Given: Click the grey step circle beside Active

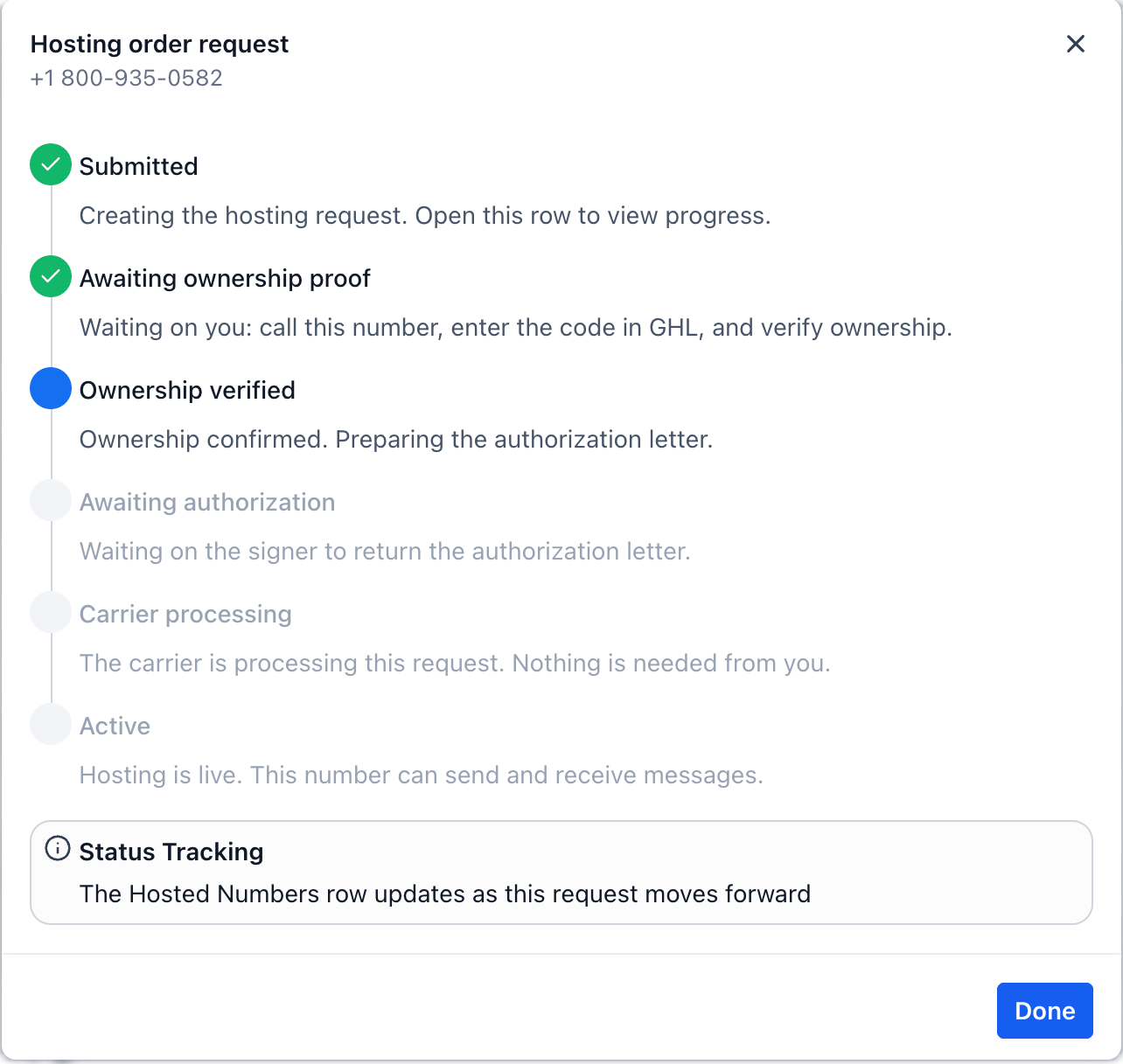Looking at the screenshot, I should (x=51, y=724).
